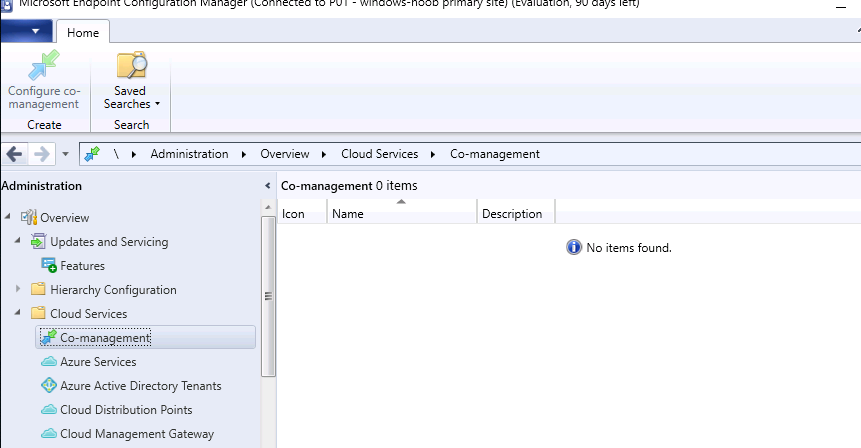Image resolution: width=861 pixels, height=448 pixels.
Task: Select Azure Services in the tree
Action: (98, 362)
